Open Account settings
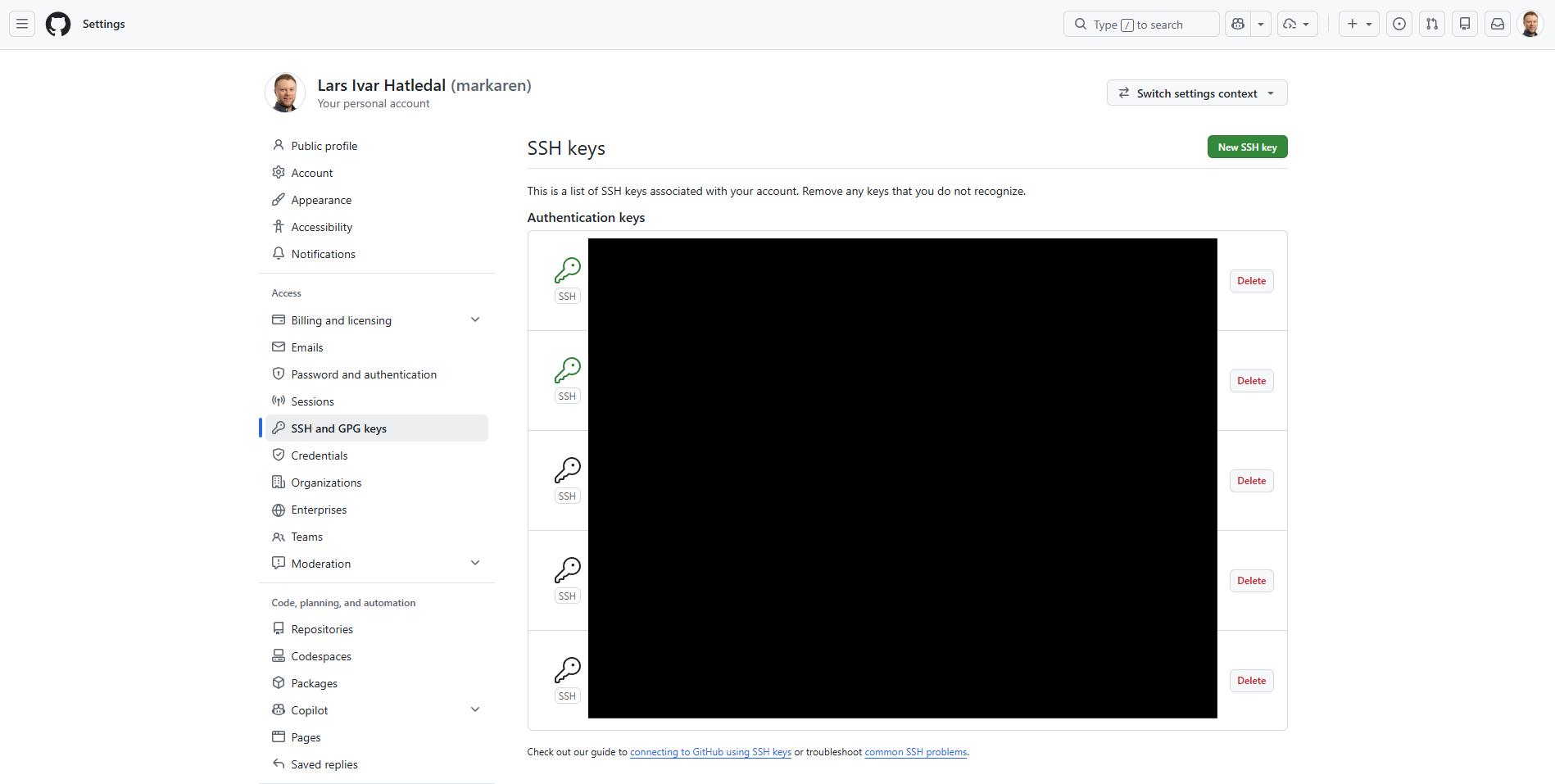 click(x=377, y=173)
